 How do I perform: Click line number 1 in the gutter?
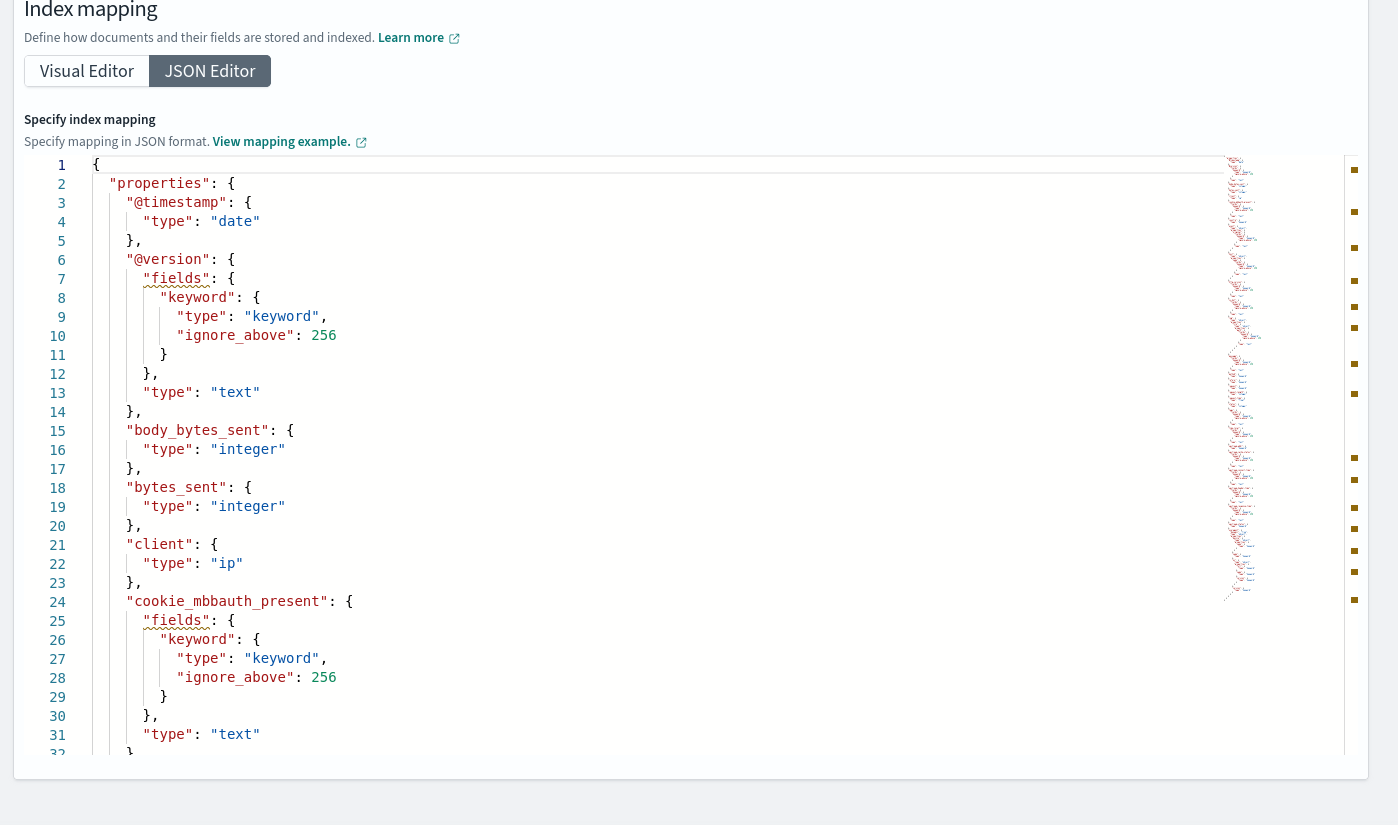[61, 165]
